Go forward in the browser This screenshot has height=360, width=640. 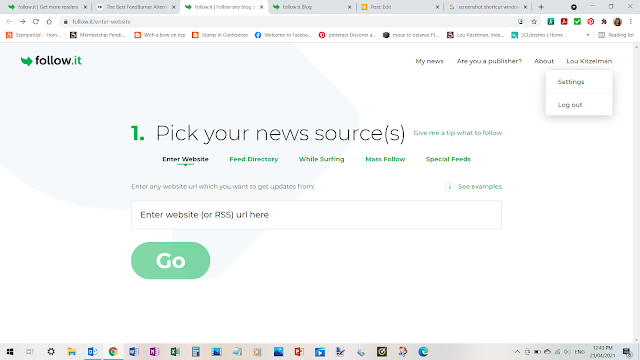point(22,22)
